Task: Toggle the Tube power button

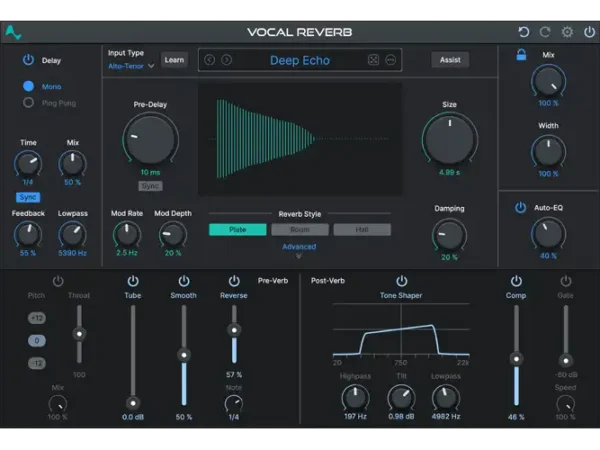Action: tap(133, 281)
